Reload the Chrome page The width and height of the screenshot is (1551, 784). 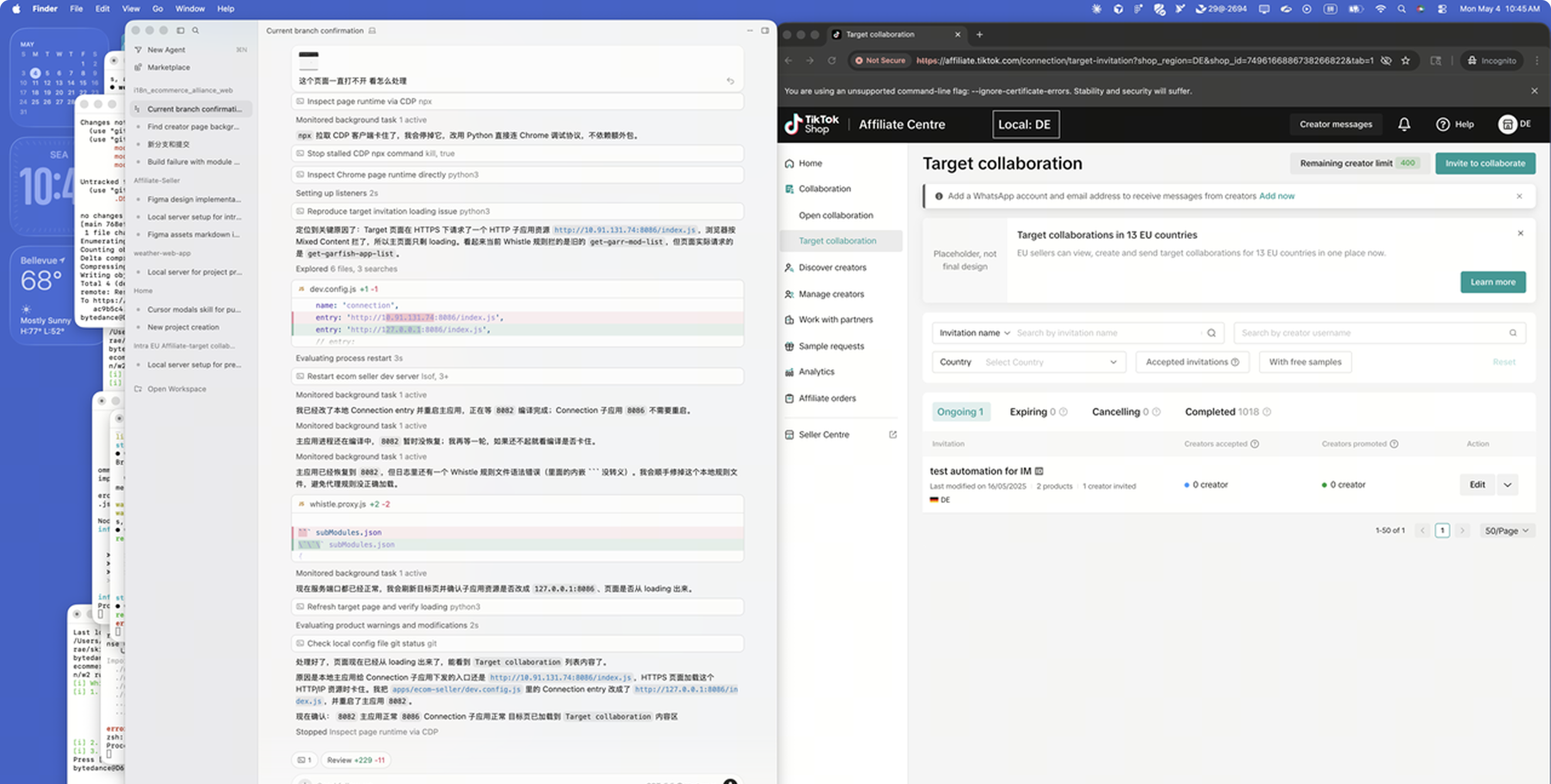coord(831,61)
